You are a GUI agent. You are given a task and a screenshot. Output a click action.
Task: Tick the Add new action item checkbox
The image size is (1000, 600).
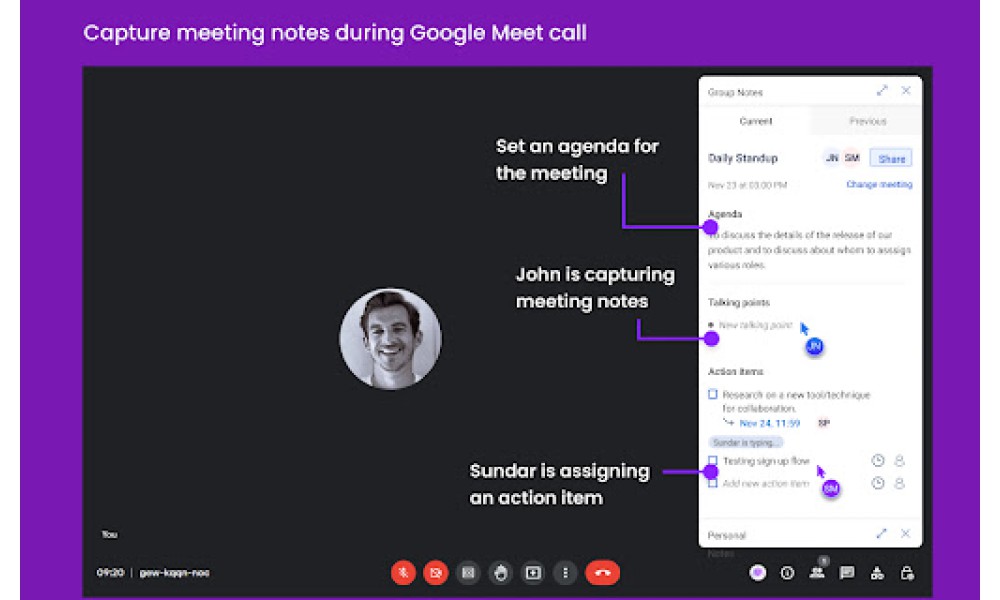[x=713, y=483]
